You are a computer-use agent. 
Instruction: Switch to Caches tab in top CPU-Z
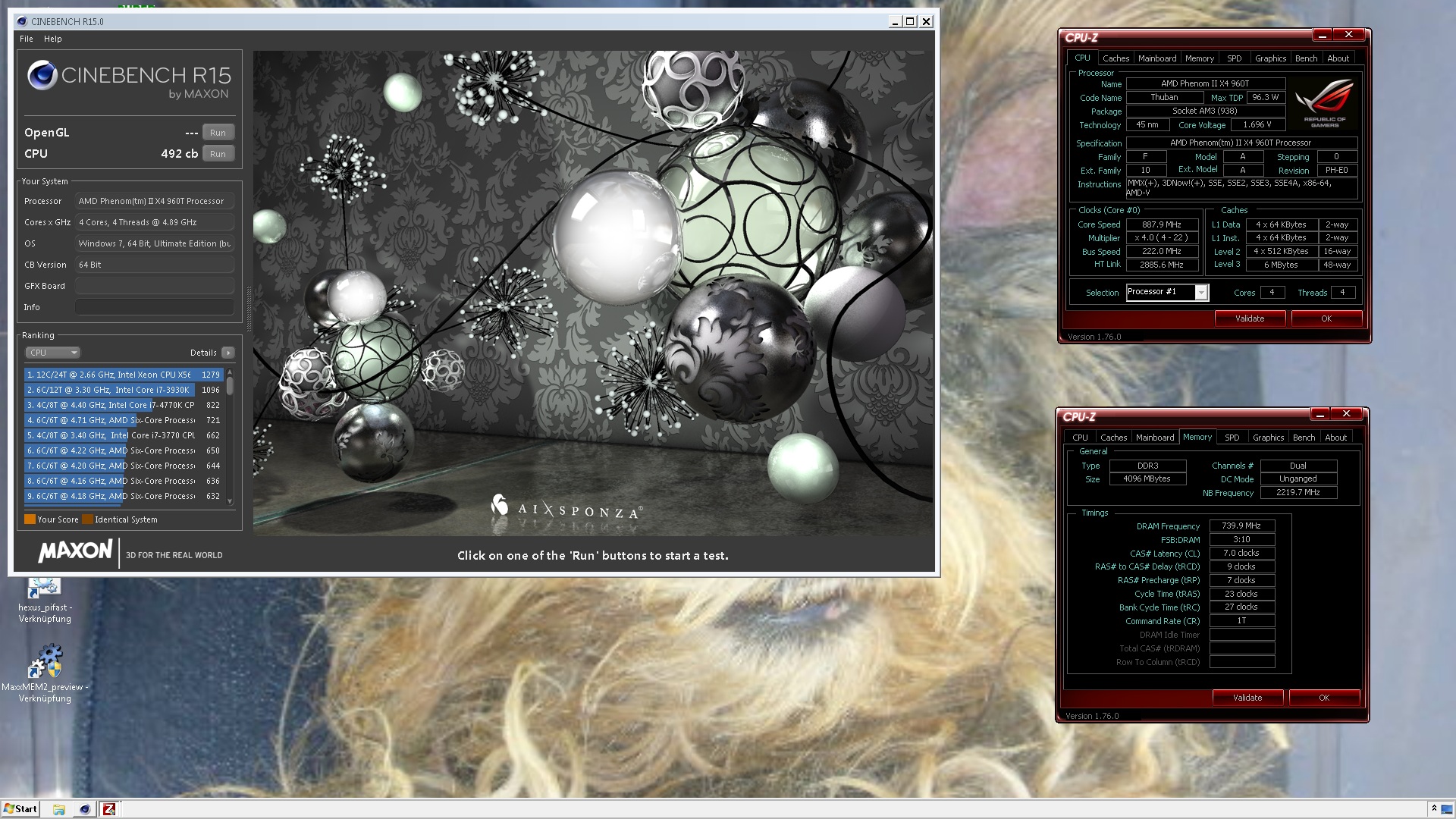tap(1116, 58)
